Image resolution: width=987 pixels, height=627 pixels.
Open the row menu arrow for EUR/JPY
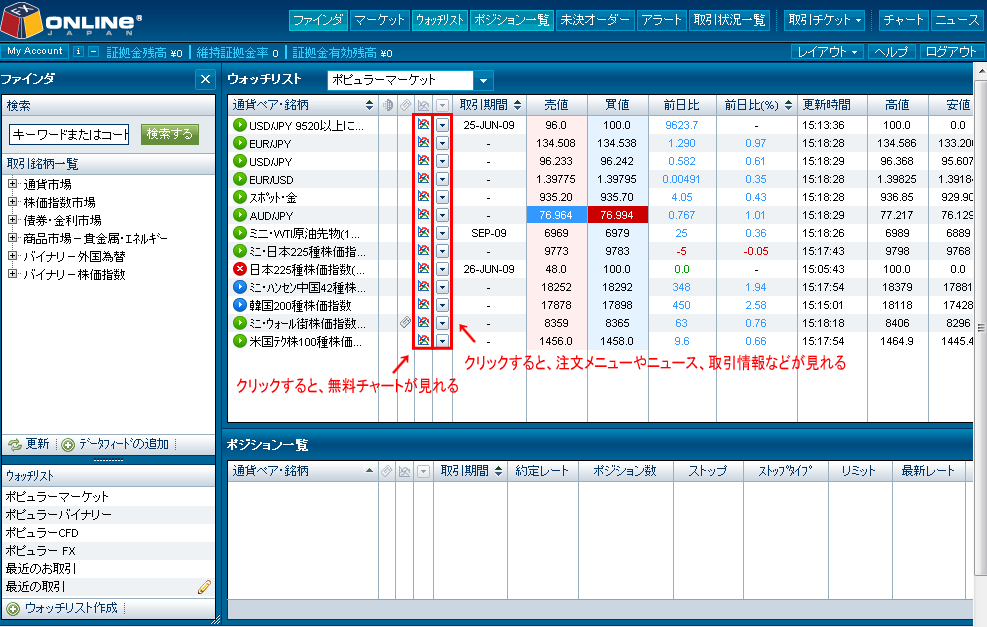click(x=443, y=143)
